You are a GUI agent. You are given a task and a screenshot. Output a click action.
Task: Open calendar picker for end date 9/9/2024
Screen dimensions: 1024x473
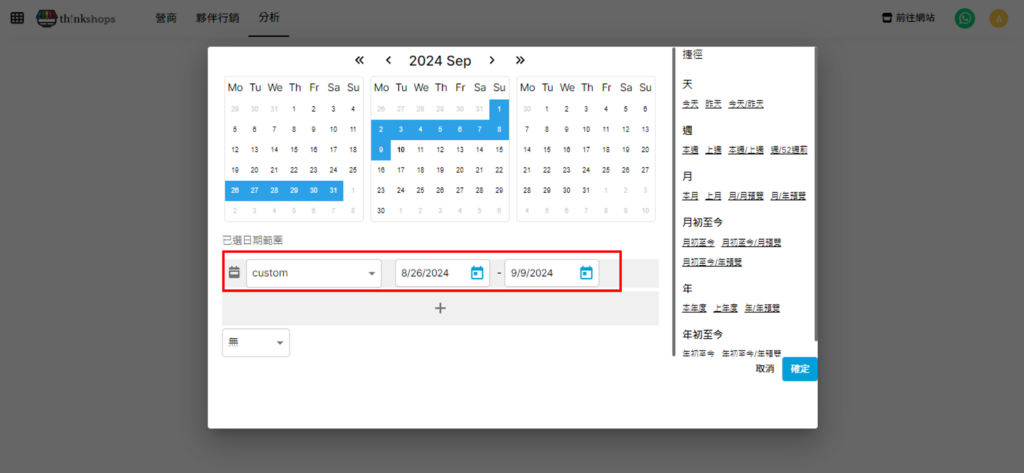(586, 273)
